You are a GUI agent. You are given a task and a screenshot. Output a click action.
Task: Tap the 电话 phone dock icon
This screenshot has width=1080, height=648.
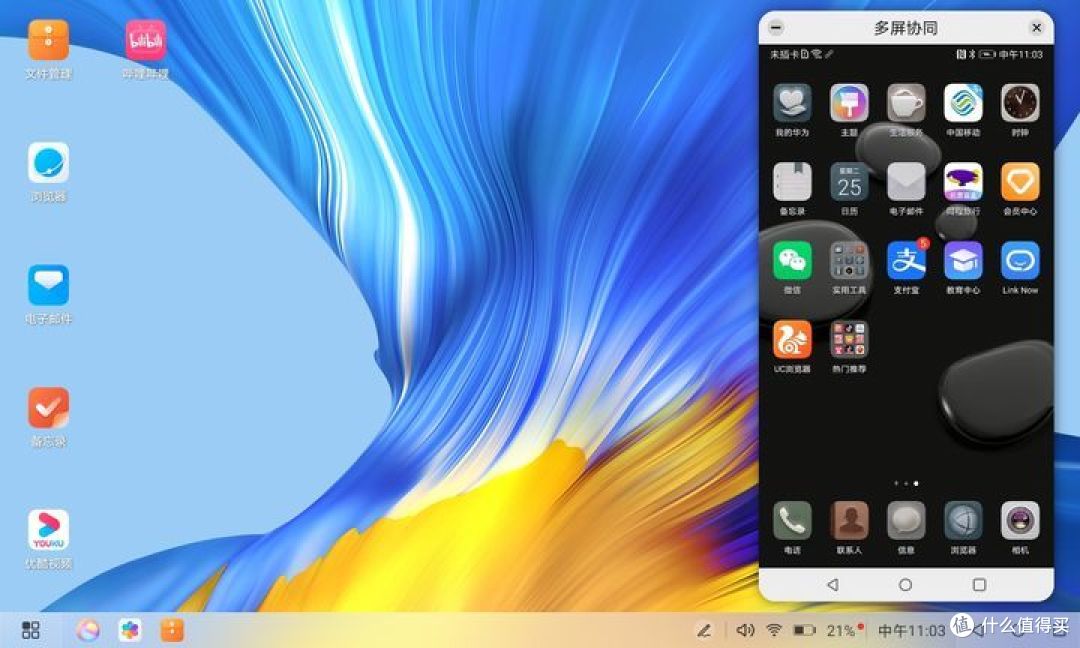pos(792,521)
